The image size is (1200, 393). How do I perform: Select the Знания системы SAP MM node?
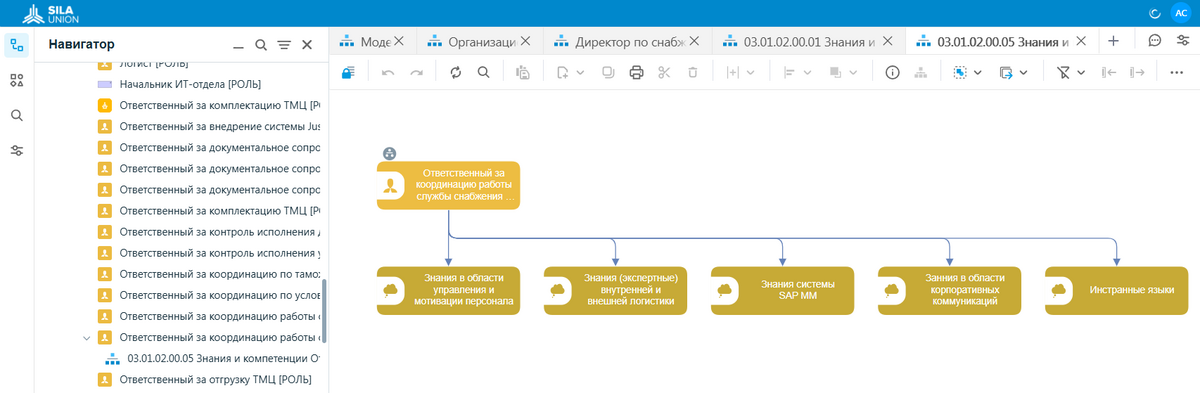[783, 290]
